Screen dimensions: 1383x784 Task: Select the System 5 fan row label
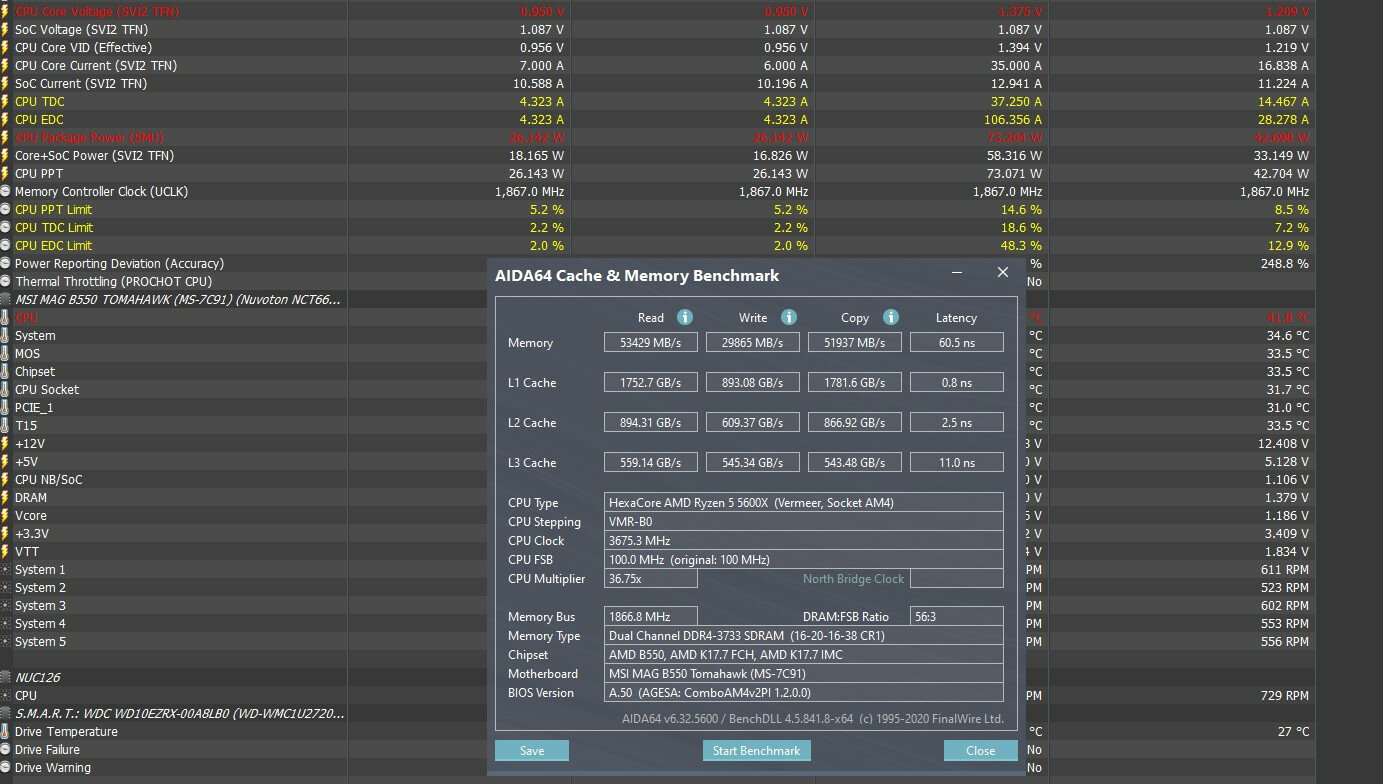coord(41,642)
